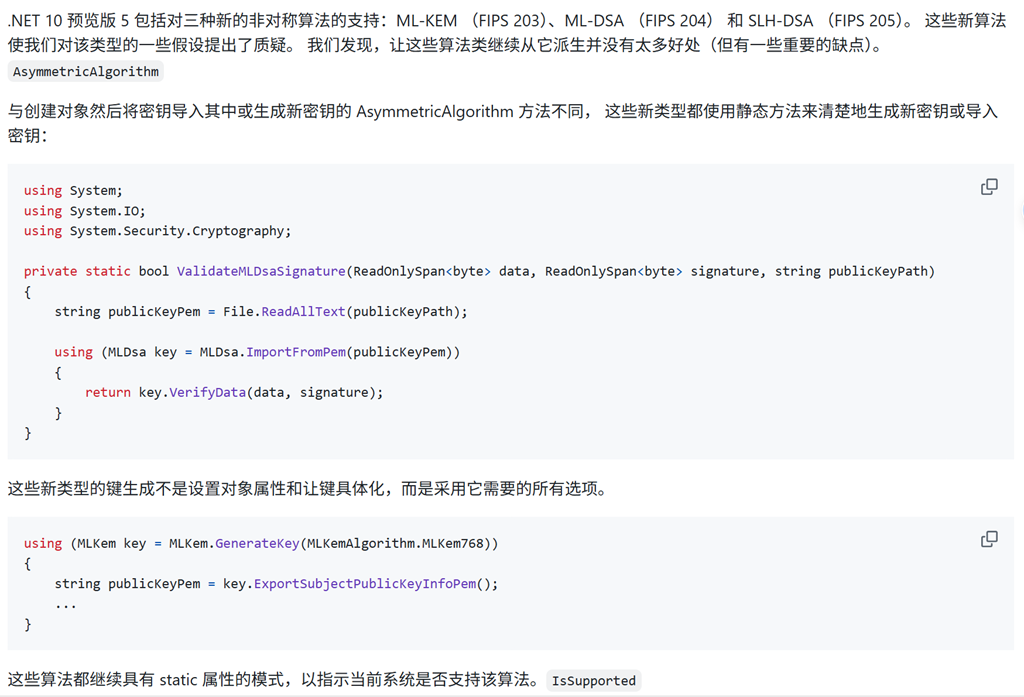1024x697 pixels.
Task: Click the 'using System.Security.Cryptography;' line
Action: 157,231
